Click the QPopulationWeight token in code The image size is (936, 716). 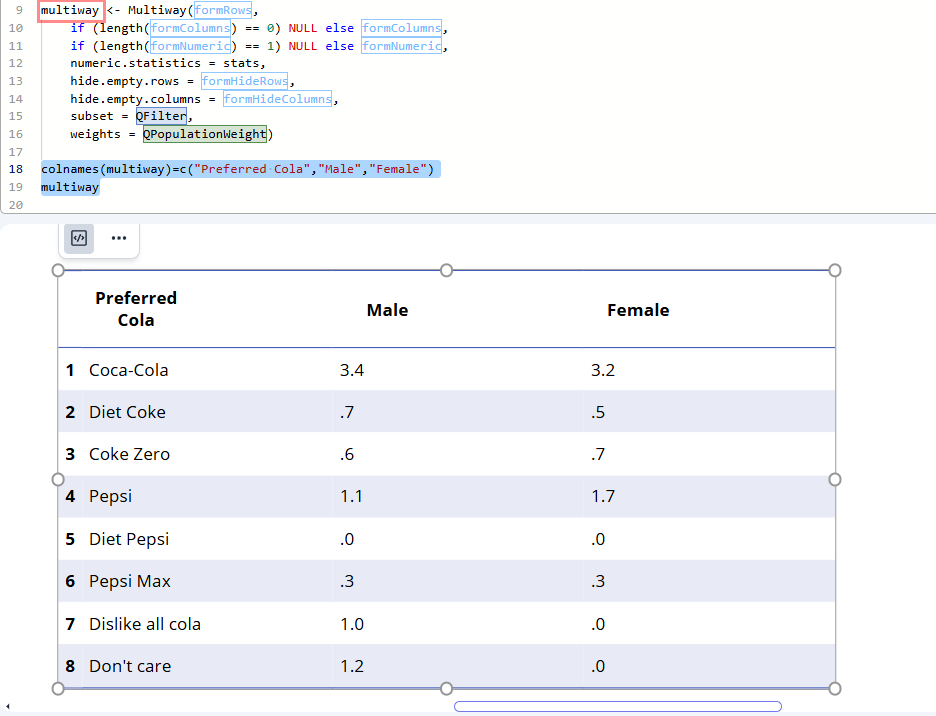[x=205, y=134]
